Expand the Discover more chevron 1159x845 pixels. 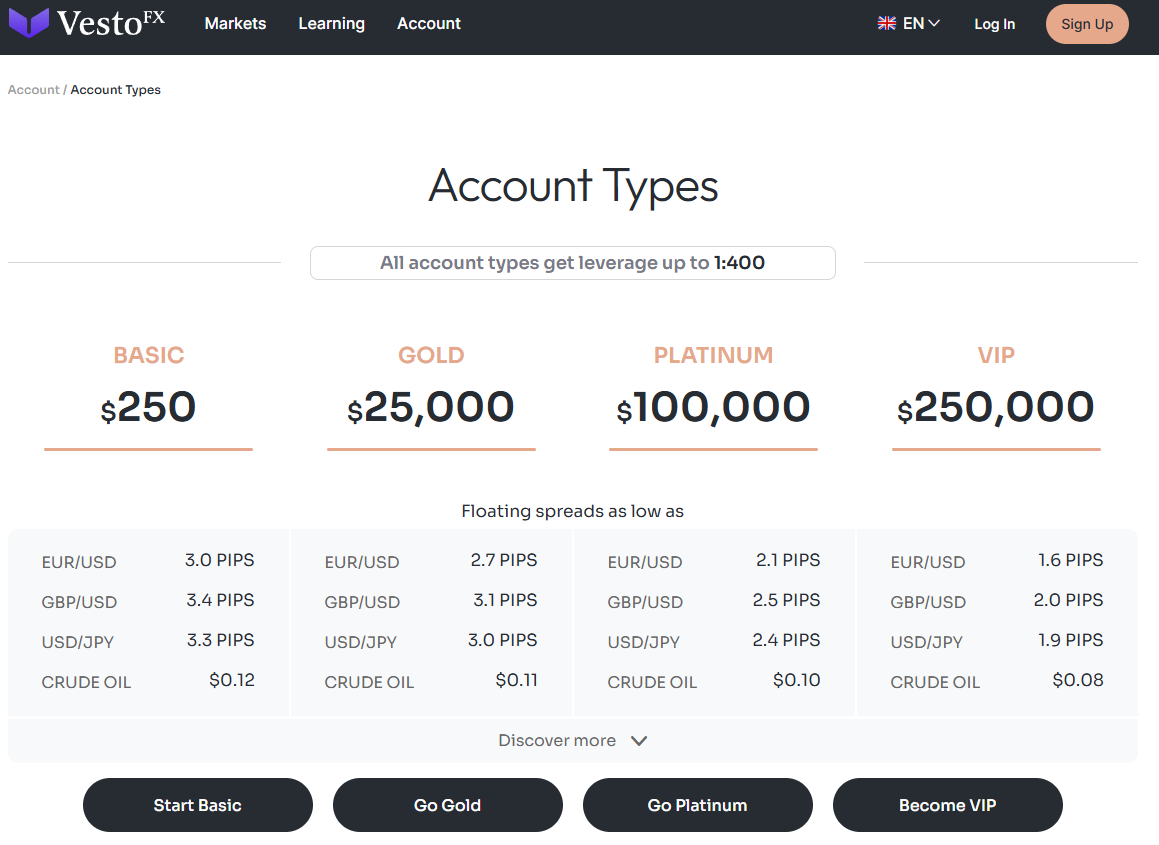639,741
